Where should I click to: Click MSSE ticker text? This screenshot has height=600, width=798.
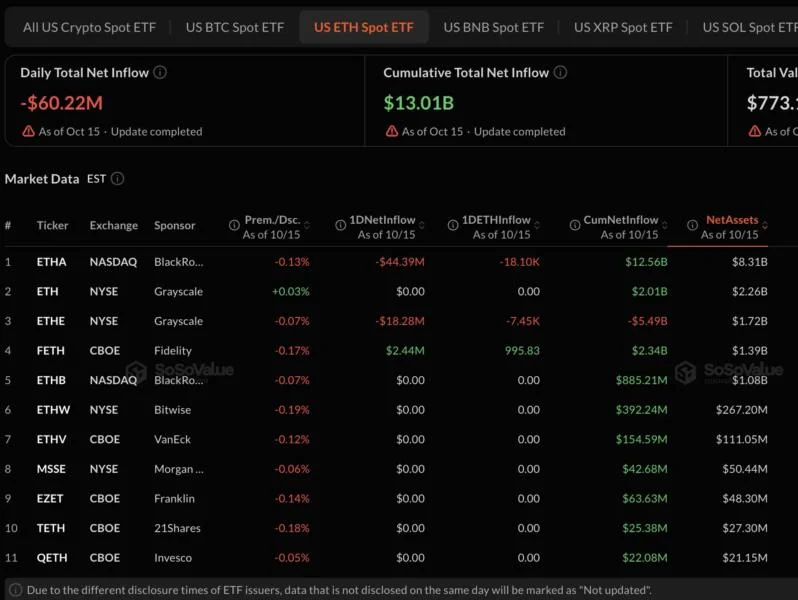(x=51, y=468)
